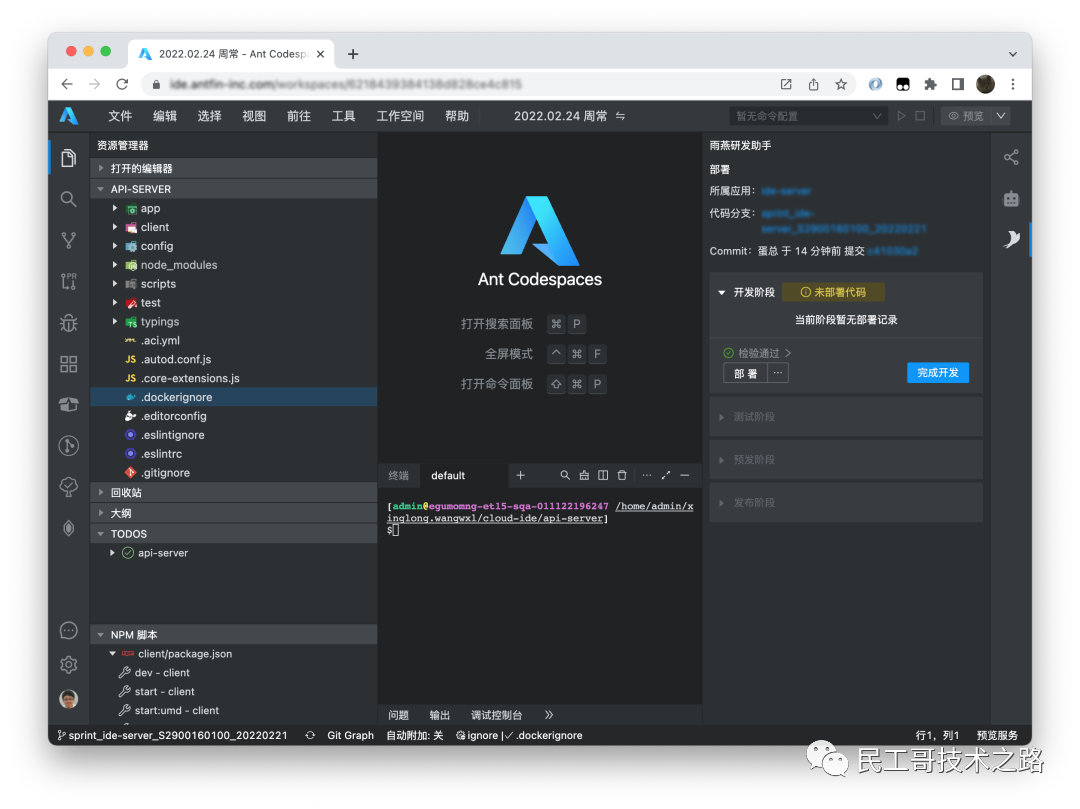Click the Ant Codespaces logo in menu bar
Viewport: 1080px width, 809px height.
(68, 116)
